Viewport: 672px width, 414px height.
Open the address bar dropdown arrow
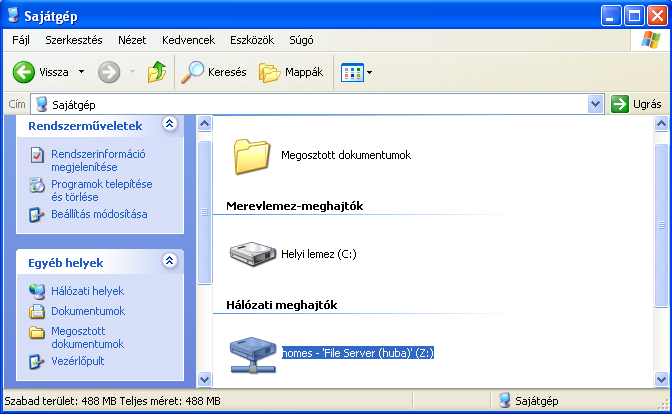(x=596, y=104)
